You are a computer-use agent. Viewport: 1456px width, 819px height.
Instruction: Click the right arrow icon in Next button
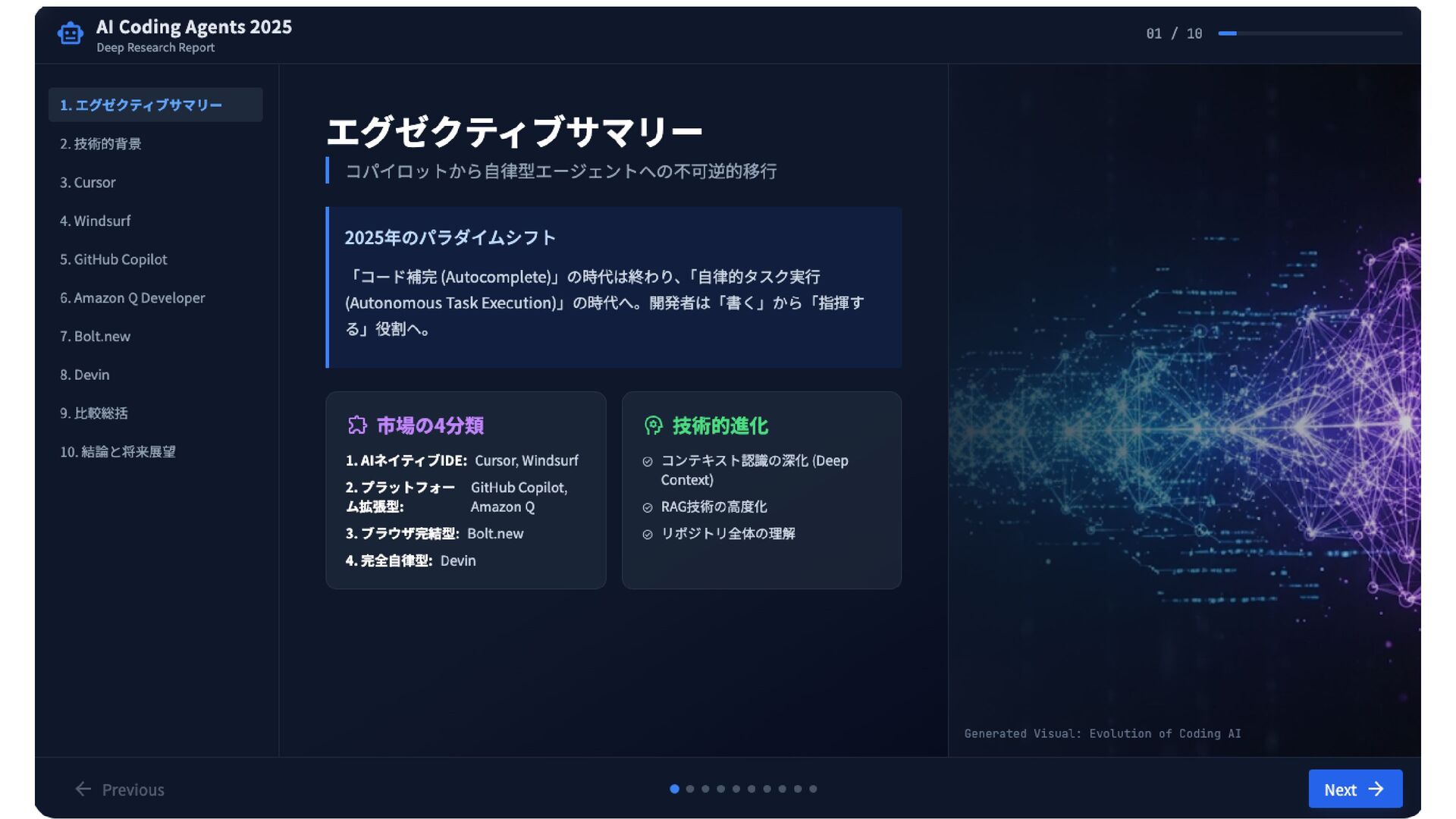(1376, 789)
